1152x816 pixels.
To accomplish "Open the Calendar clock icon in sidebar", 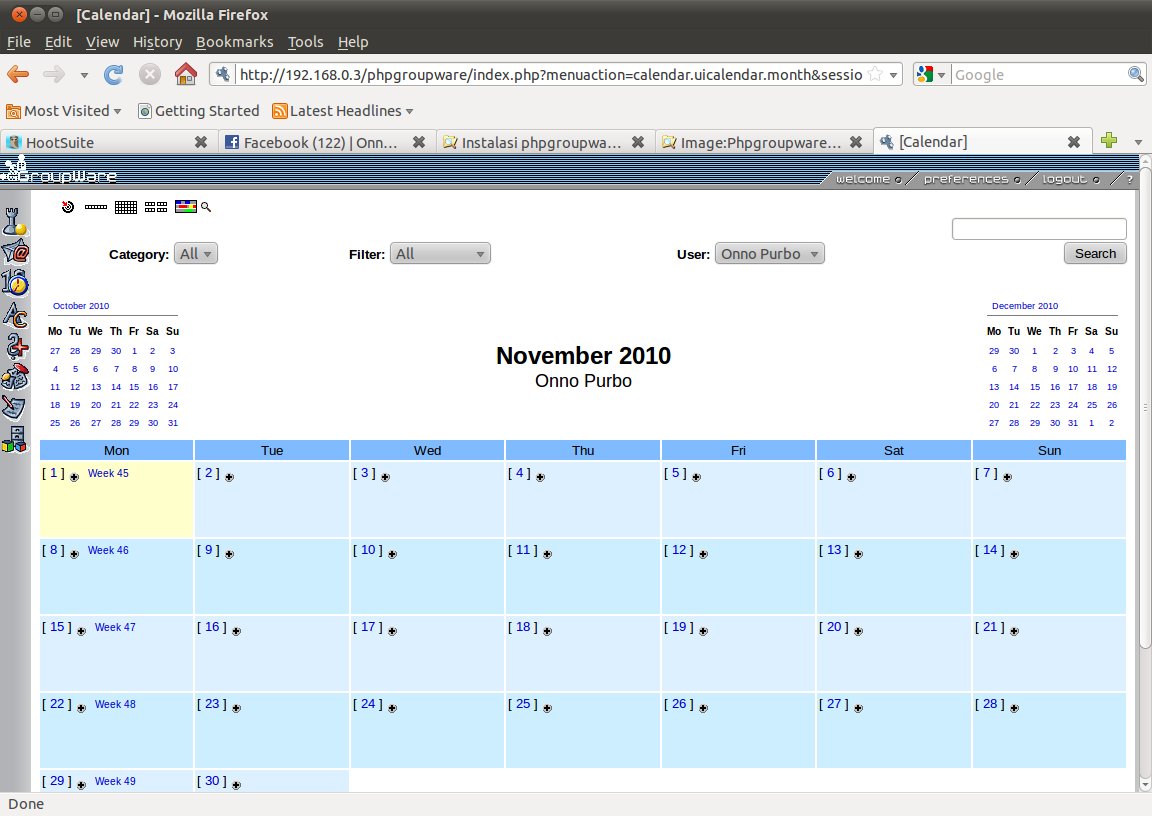I will pyautogui.click(x=15, y=282).
